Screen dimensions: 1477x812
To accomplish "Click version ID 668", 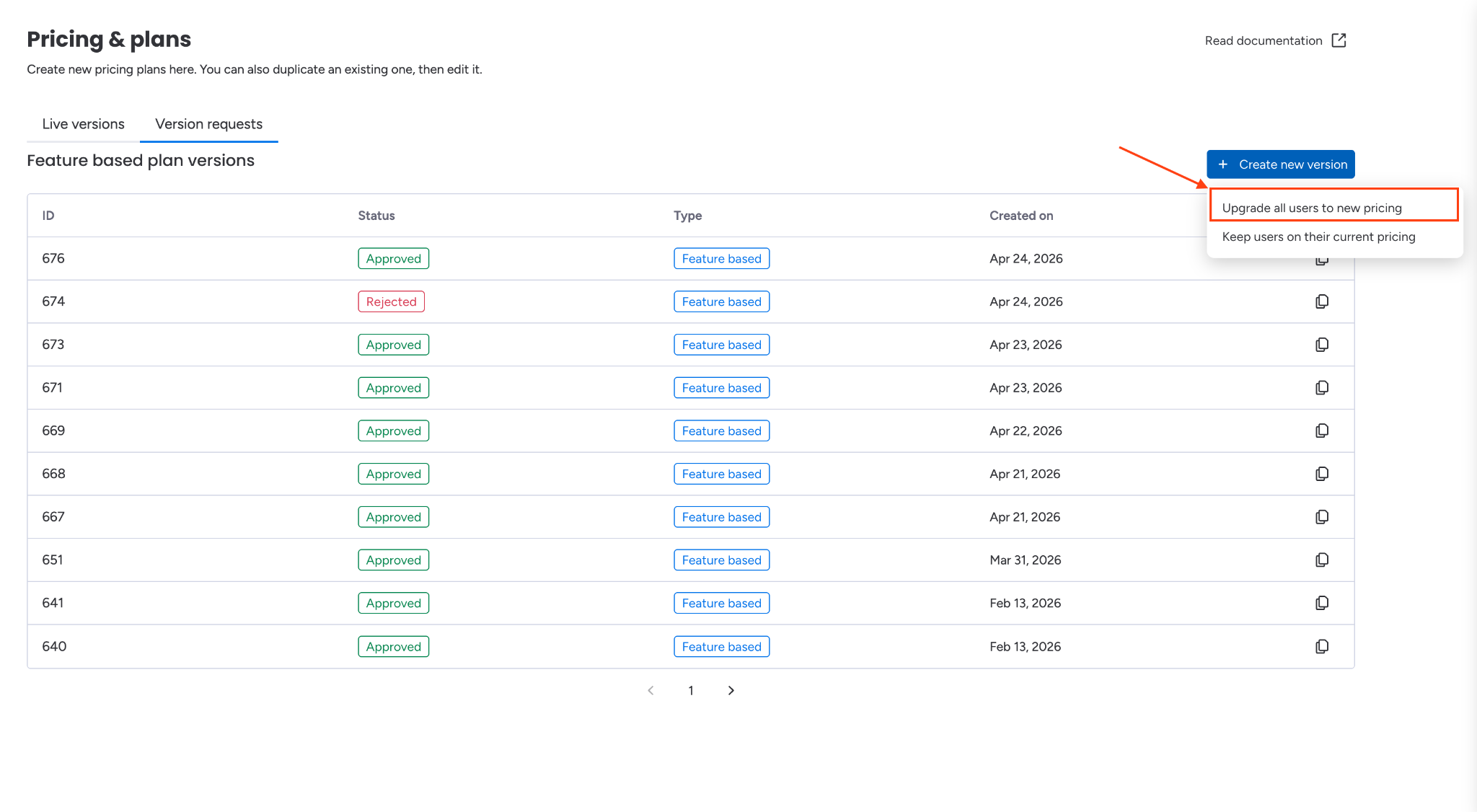I will click(x=53, y=474).
